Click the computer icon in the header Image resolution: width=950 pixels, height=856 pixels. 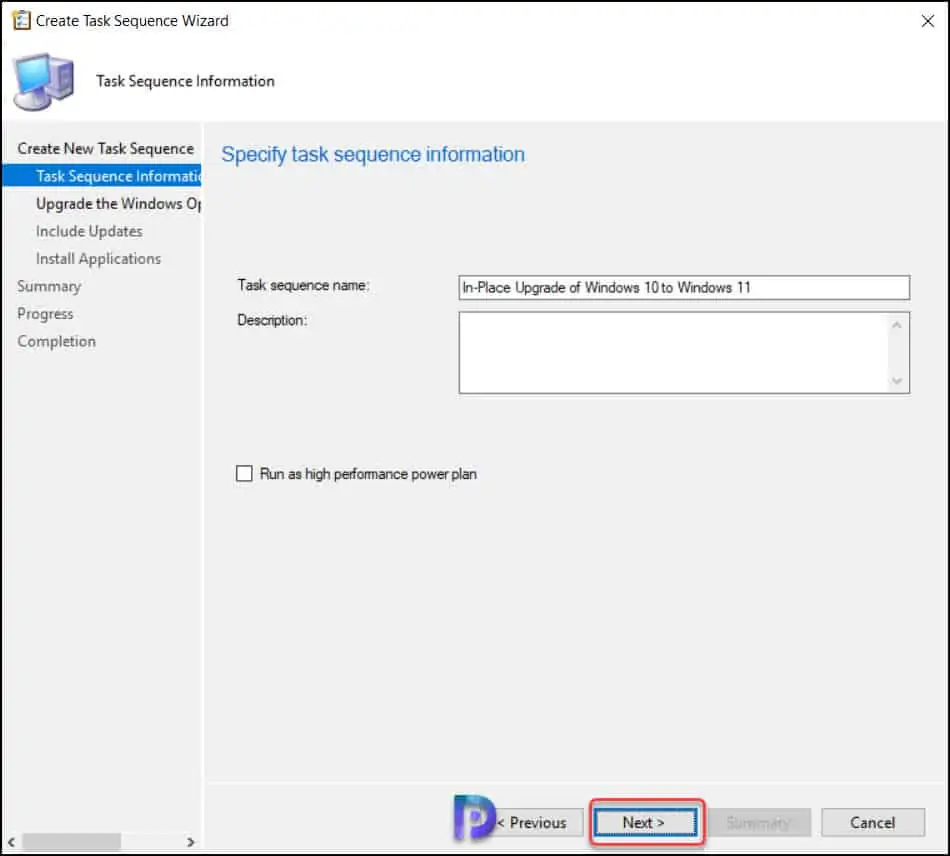44,82
